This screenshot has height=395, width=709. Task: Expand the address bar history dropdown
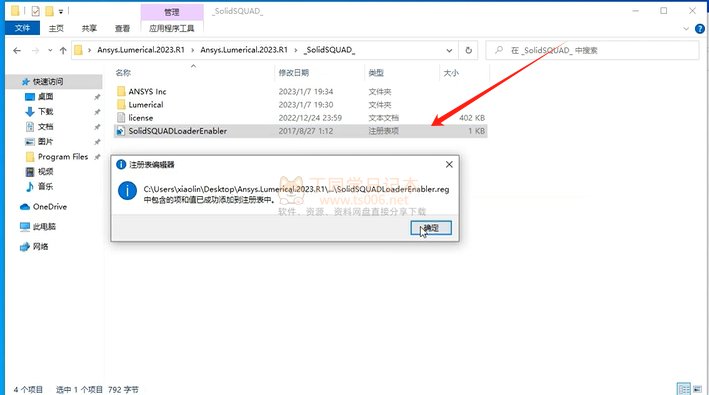pos(449,50)
